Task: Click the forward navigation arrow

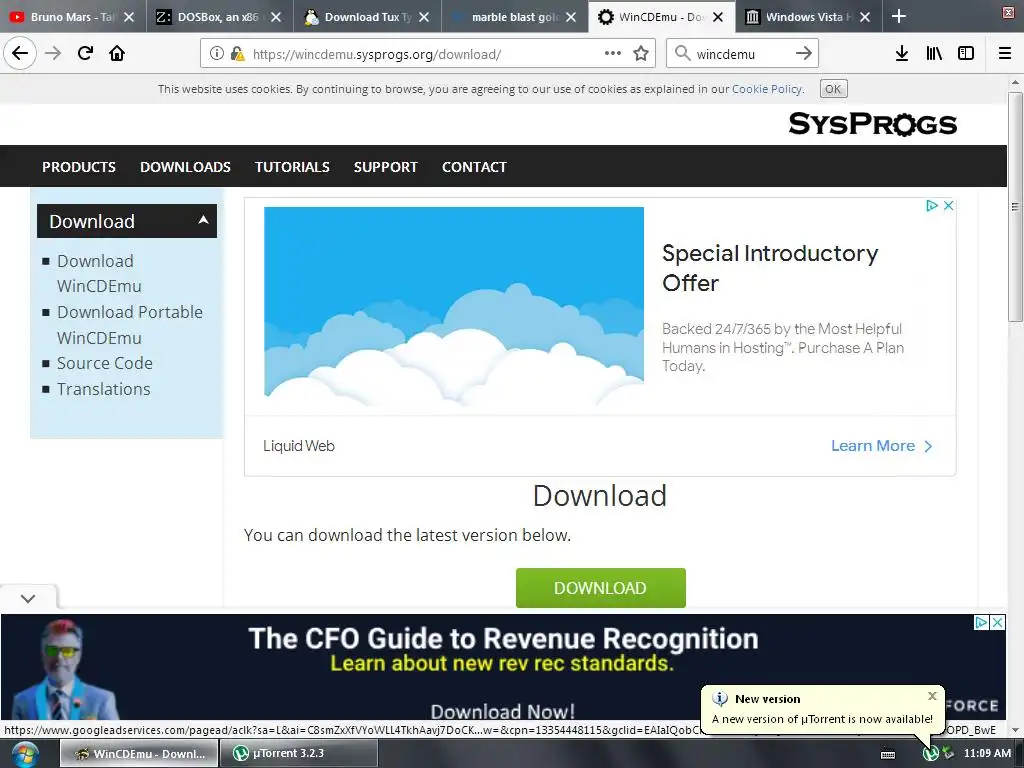Action: tap(53, 53)
